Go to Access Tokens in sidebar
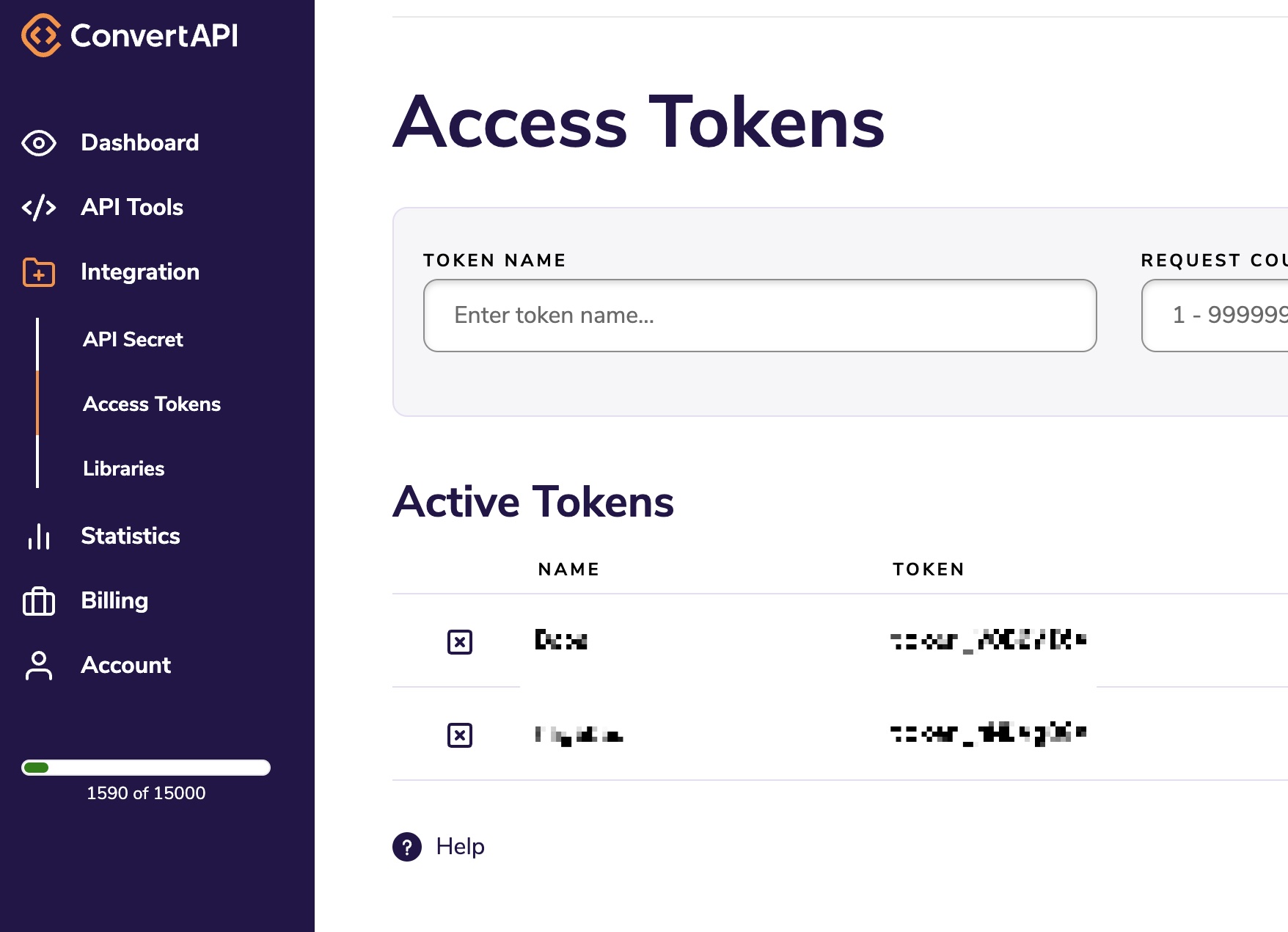This screenshot has width=1288, height=932. [151, 404]
